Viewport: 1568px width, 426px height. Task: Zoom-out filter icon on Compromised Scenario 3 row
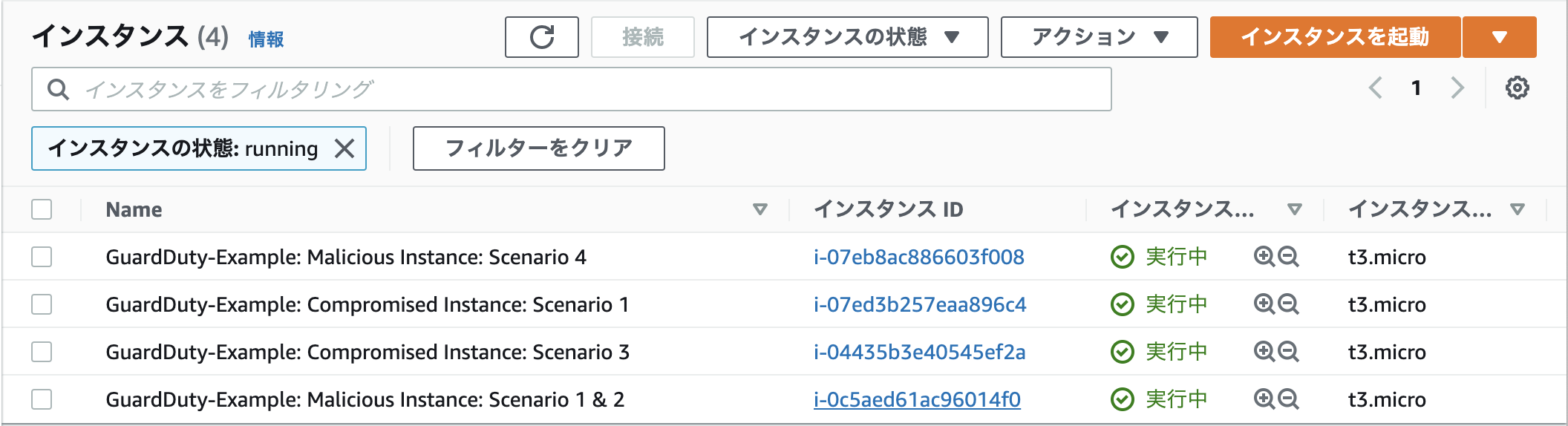pos(1288,352)
